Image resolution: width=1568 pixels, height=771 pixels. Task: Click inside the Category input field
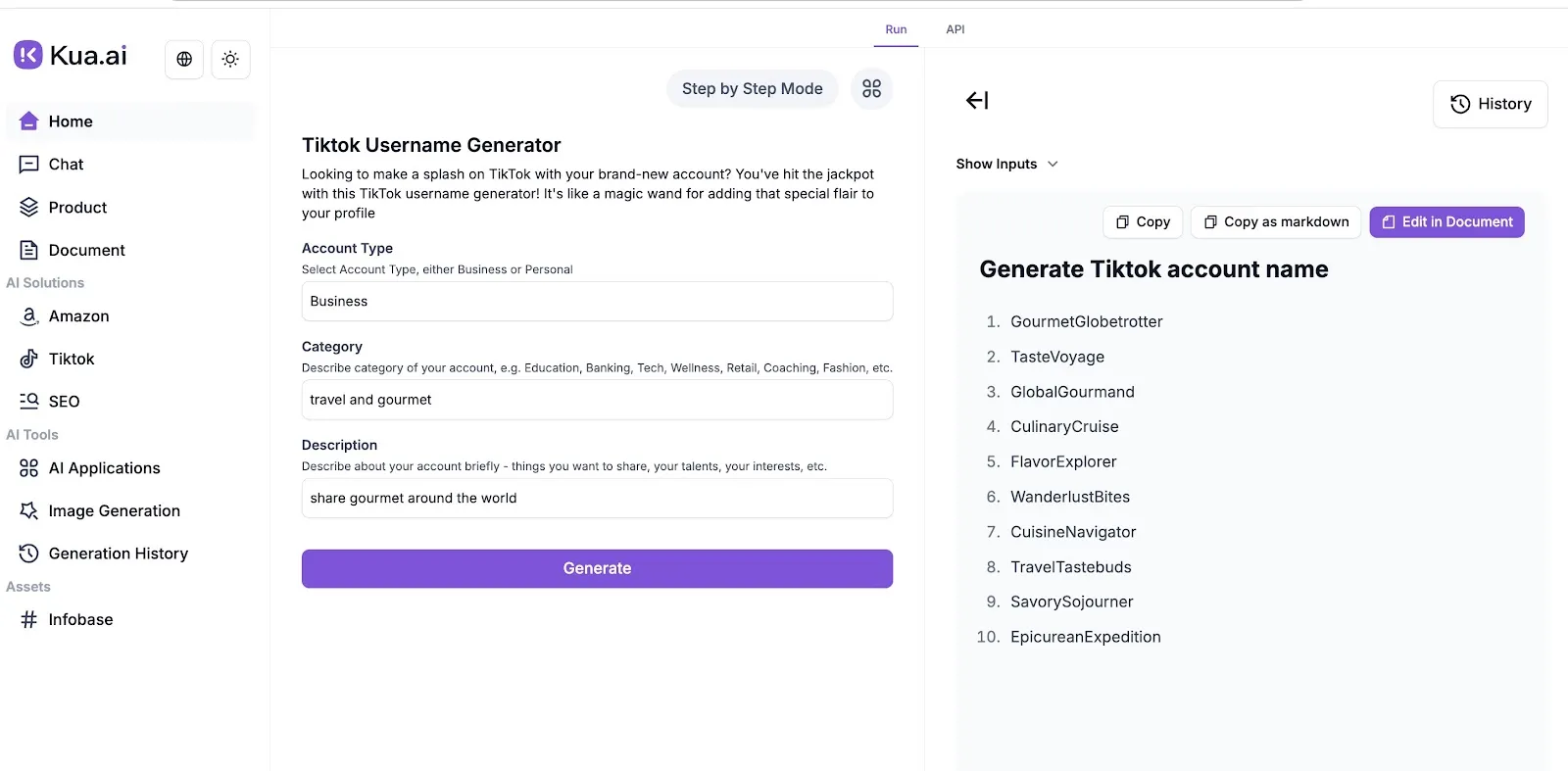coord(597,400)
